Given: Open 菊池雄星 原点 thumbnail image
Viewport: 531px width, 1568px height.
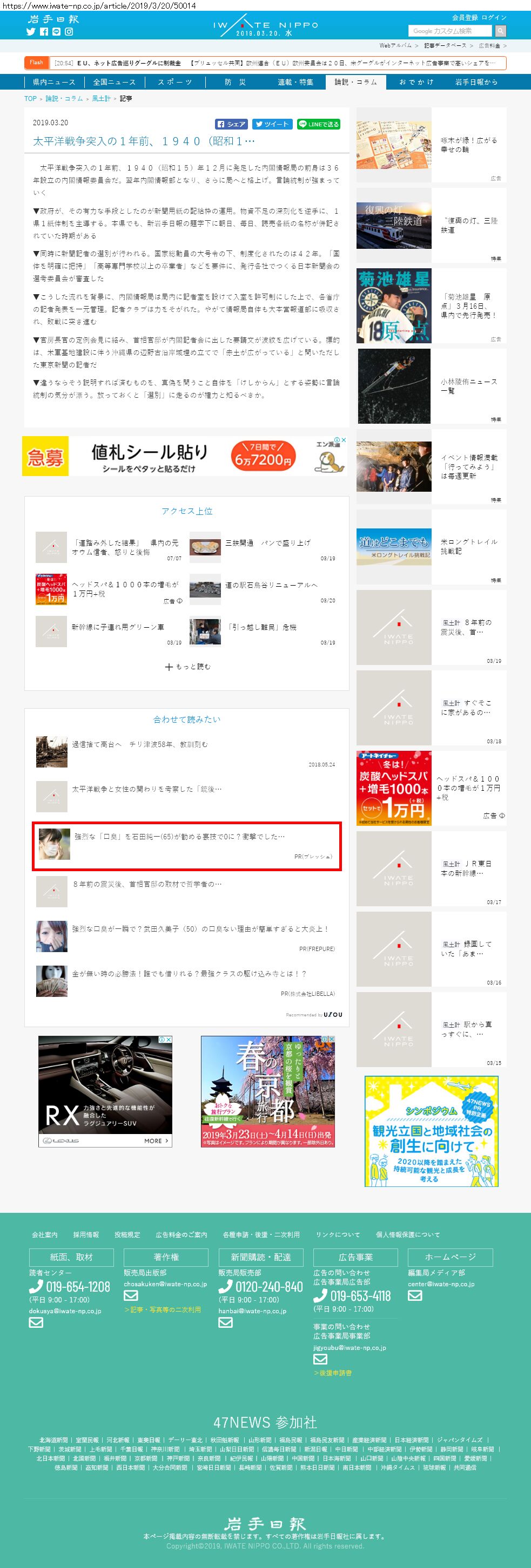Looking at the screenshot, I should pos(394,306).
